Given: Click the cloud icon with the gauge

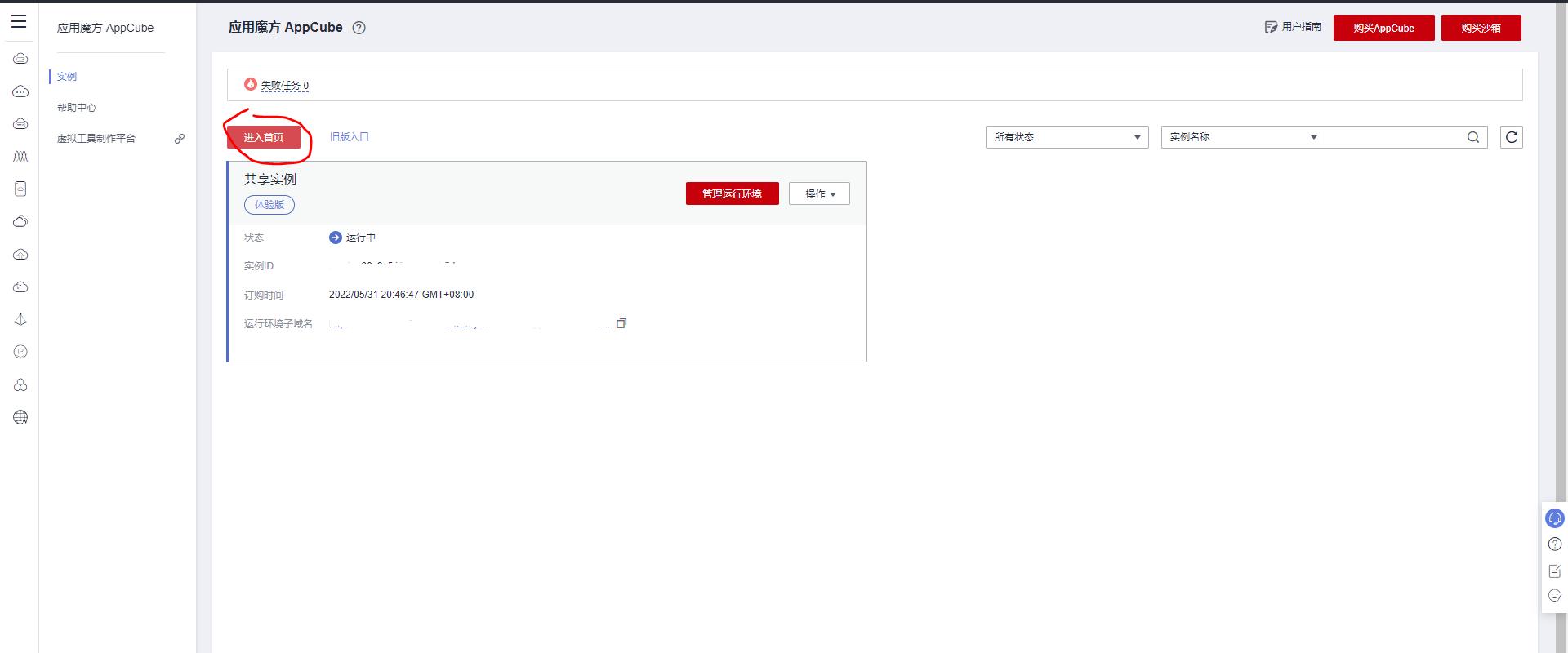Looking at the screenshot, I should (x=20, y=287).
